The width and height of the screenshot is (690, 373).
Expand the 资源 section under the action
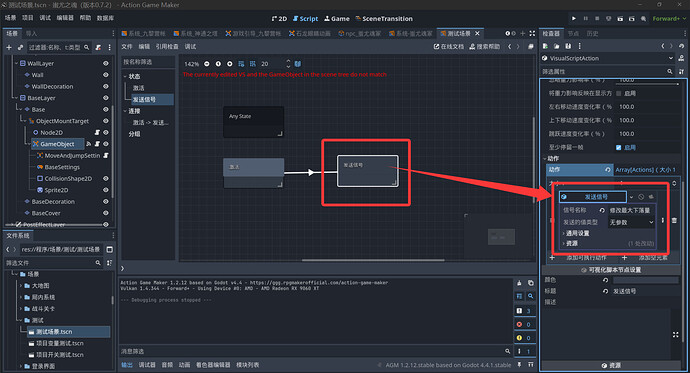click(571, 243)
